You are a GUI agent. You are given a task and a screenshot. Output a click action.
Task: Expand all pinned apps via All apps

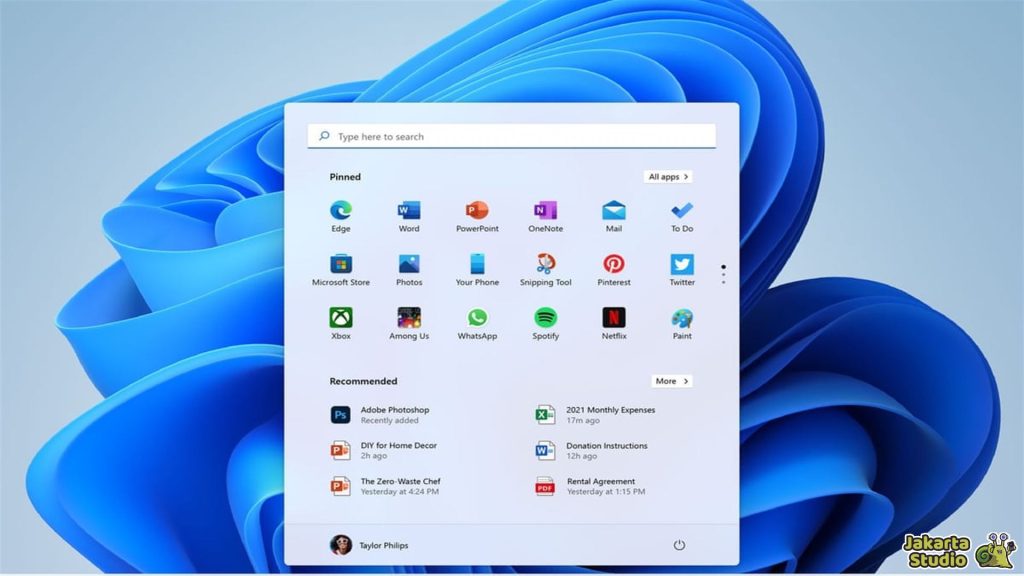[667, 176]
